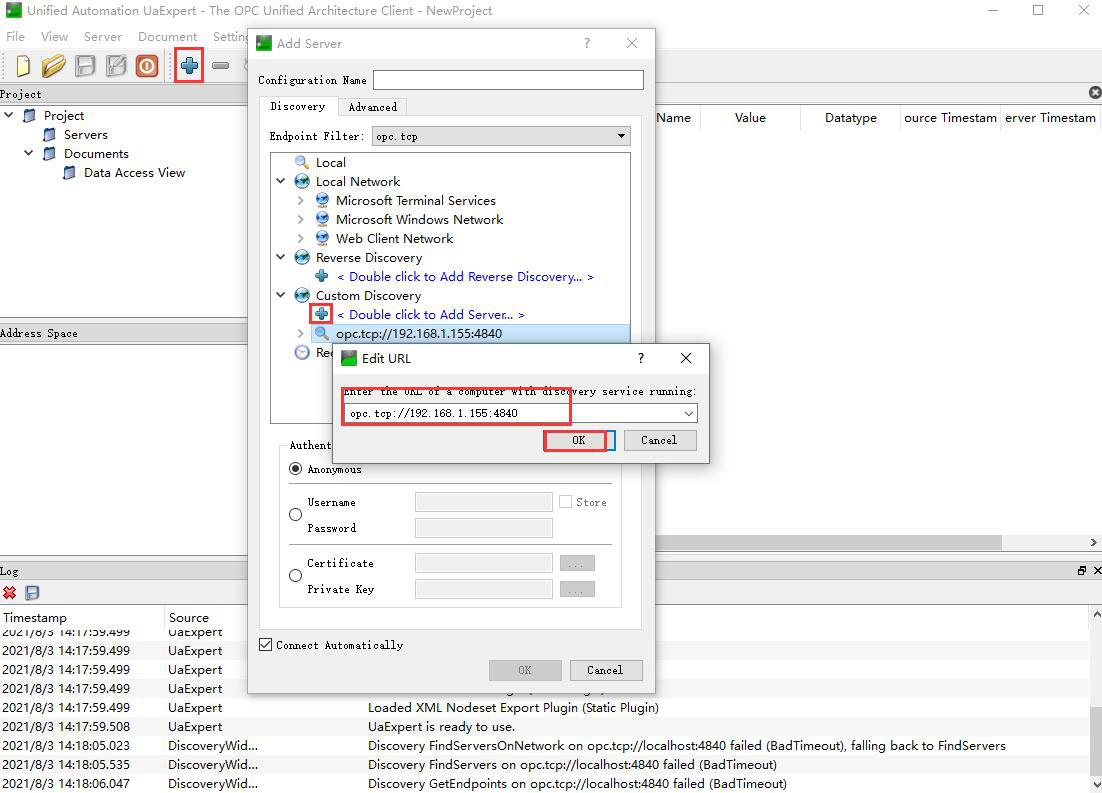Click the help question mark in the Edit URL dialog
This screenshot has width=1102, height=793.
point(640,358)
